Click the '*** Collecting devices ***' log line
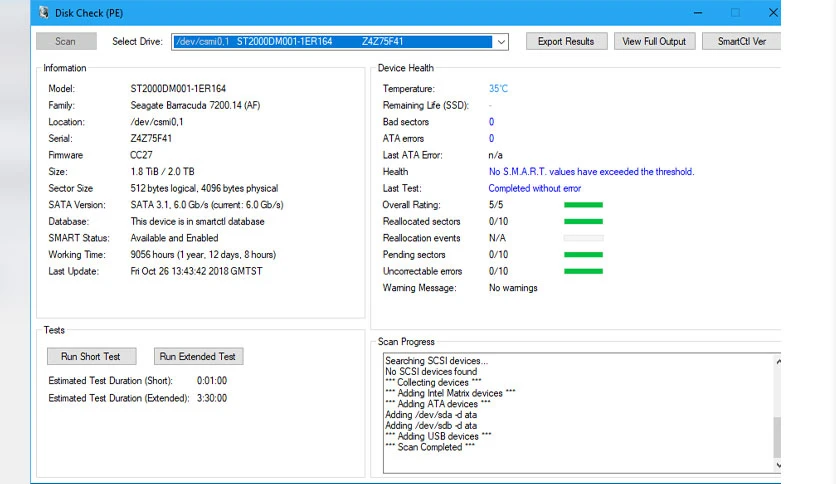The image size is (836, 484). pos(433,382)
